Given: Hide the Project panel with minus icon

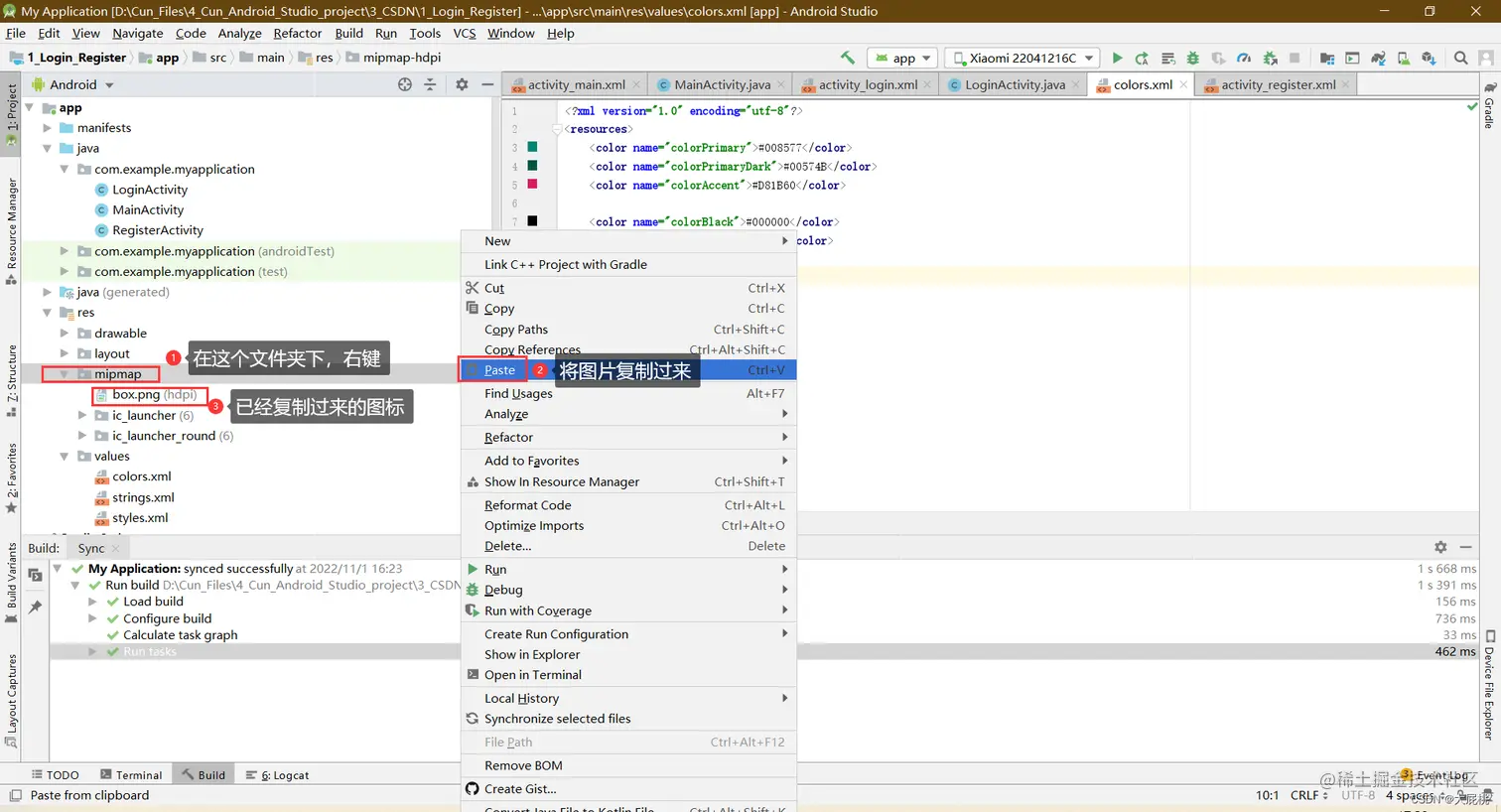Looking at the screenshot, I should 487,84.
